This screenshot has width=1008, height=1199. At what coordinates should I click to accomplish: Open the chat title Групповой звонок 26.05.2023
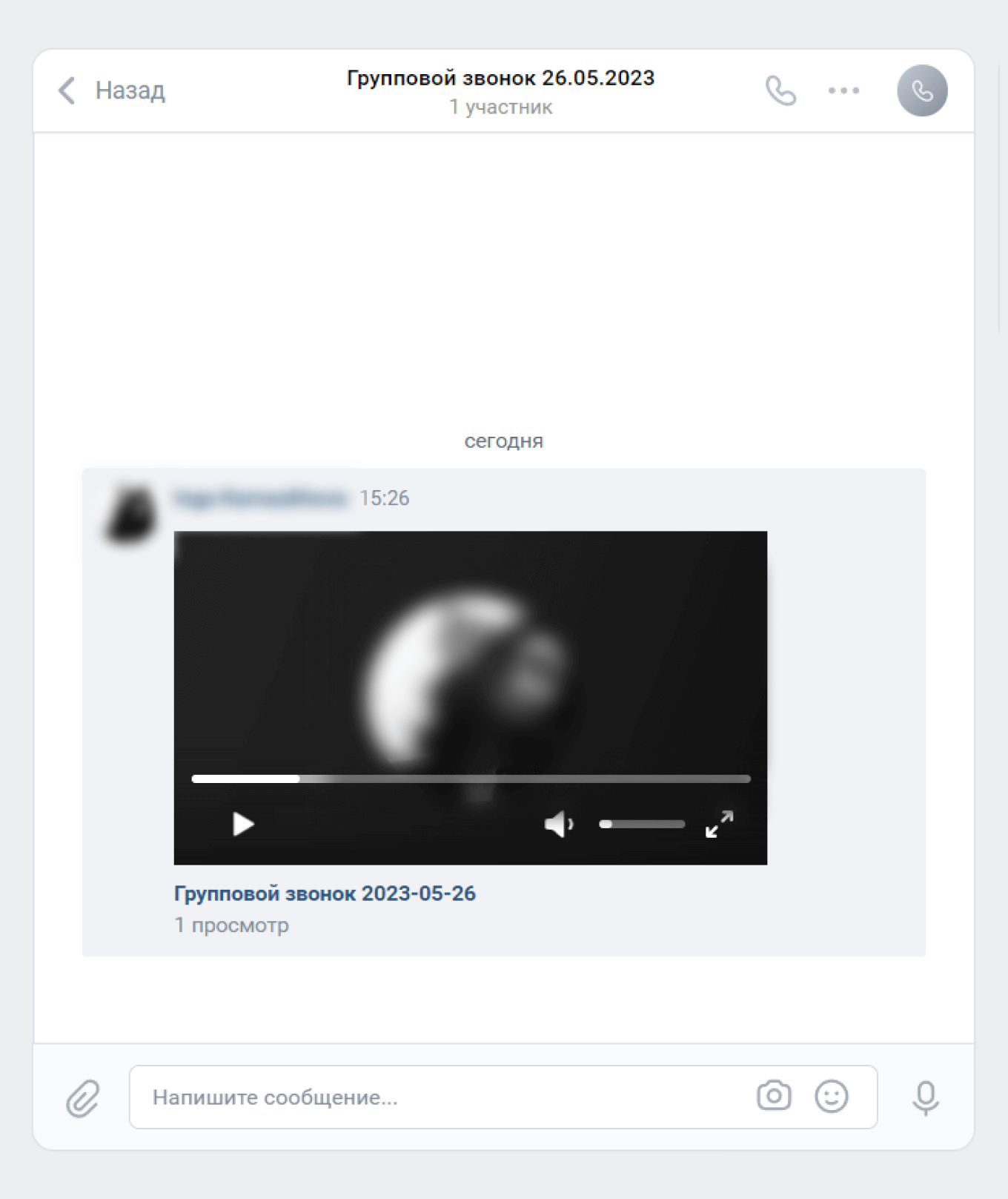501,78
